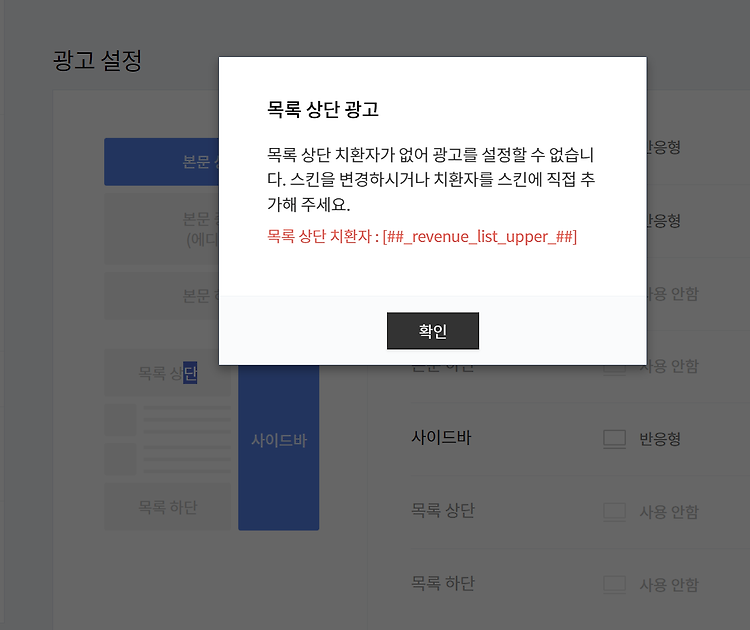750x630 pixels.
Task: Click the 목록 하단 label in settings list
Action: pos(443,583)
